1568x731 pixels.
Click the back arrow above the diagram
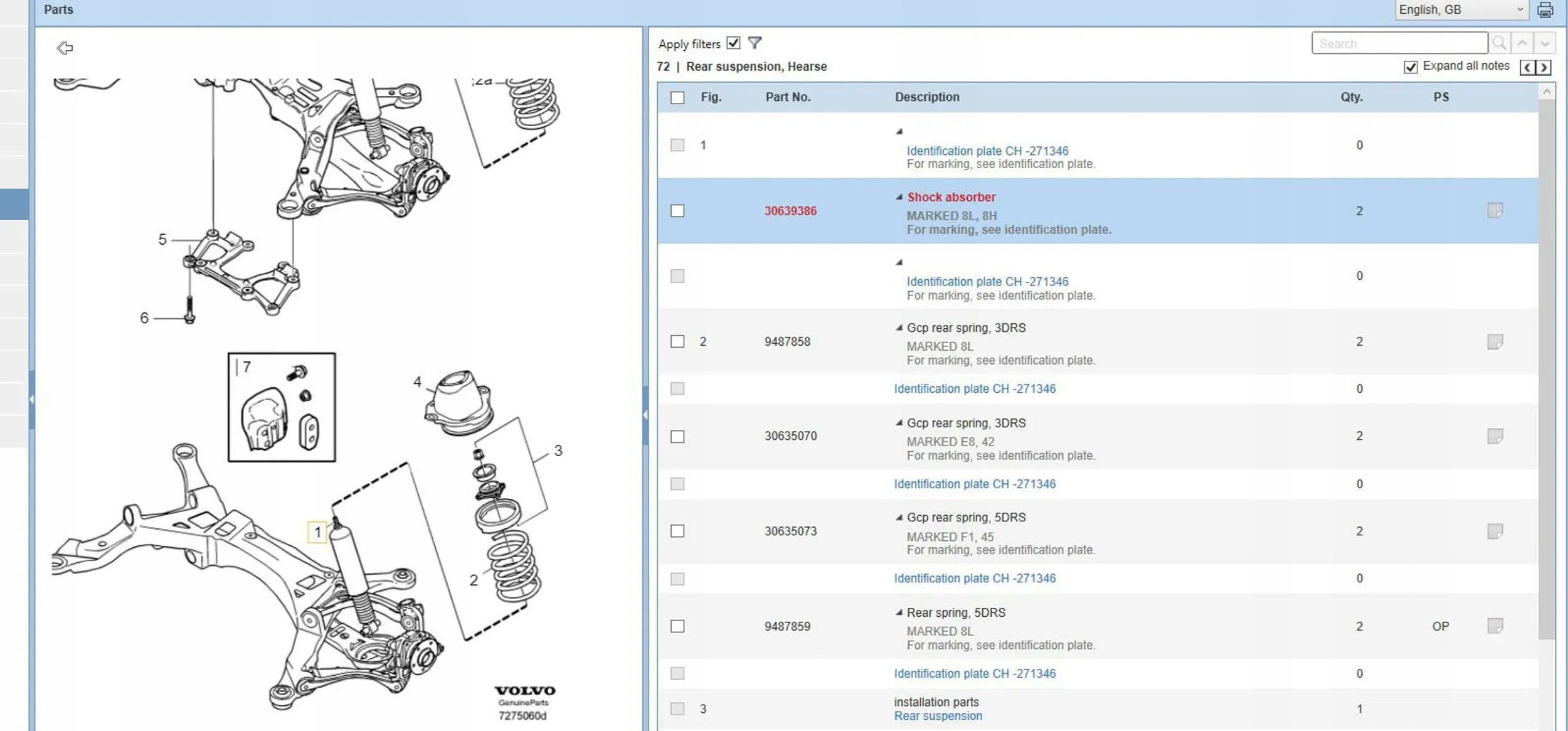click(x=65, y=48)
